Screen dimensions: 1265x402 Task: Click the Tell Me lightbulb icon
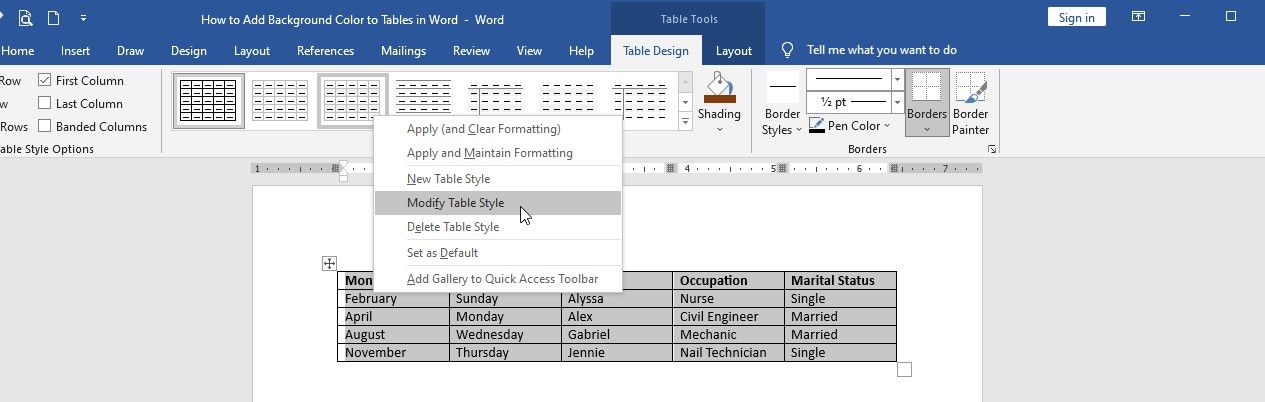787,50
